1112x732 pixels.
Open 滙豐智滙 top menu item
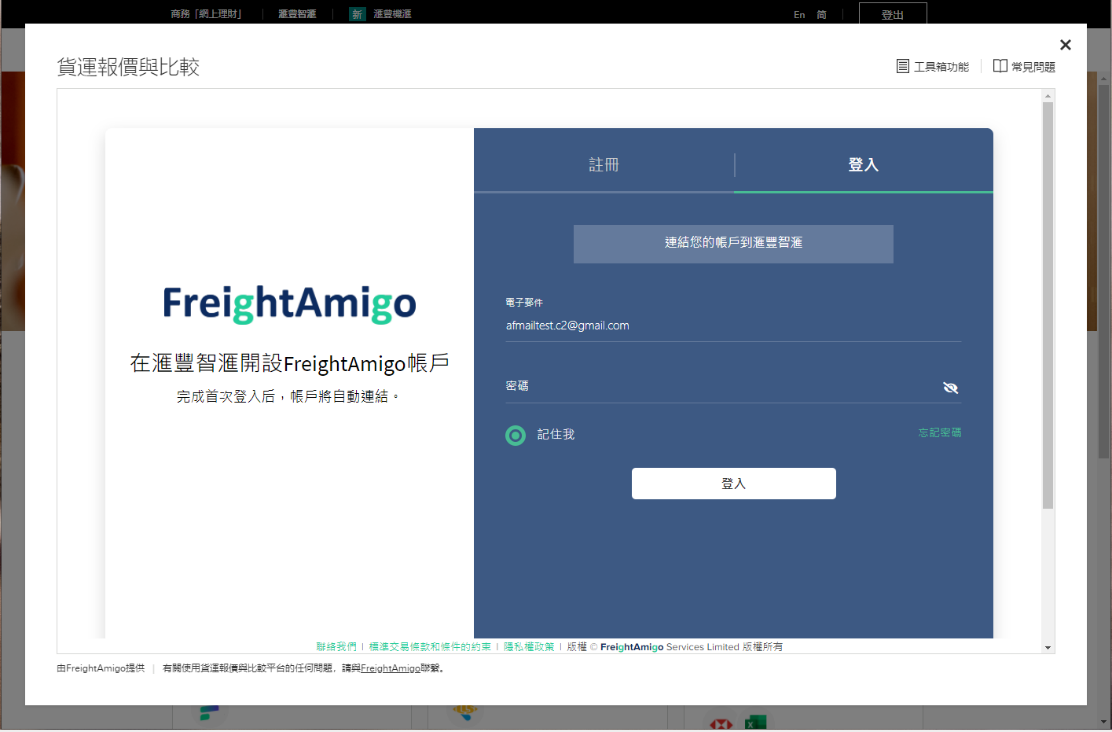(297, 13)
